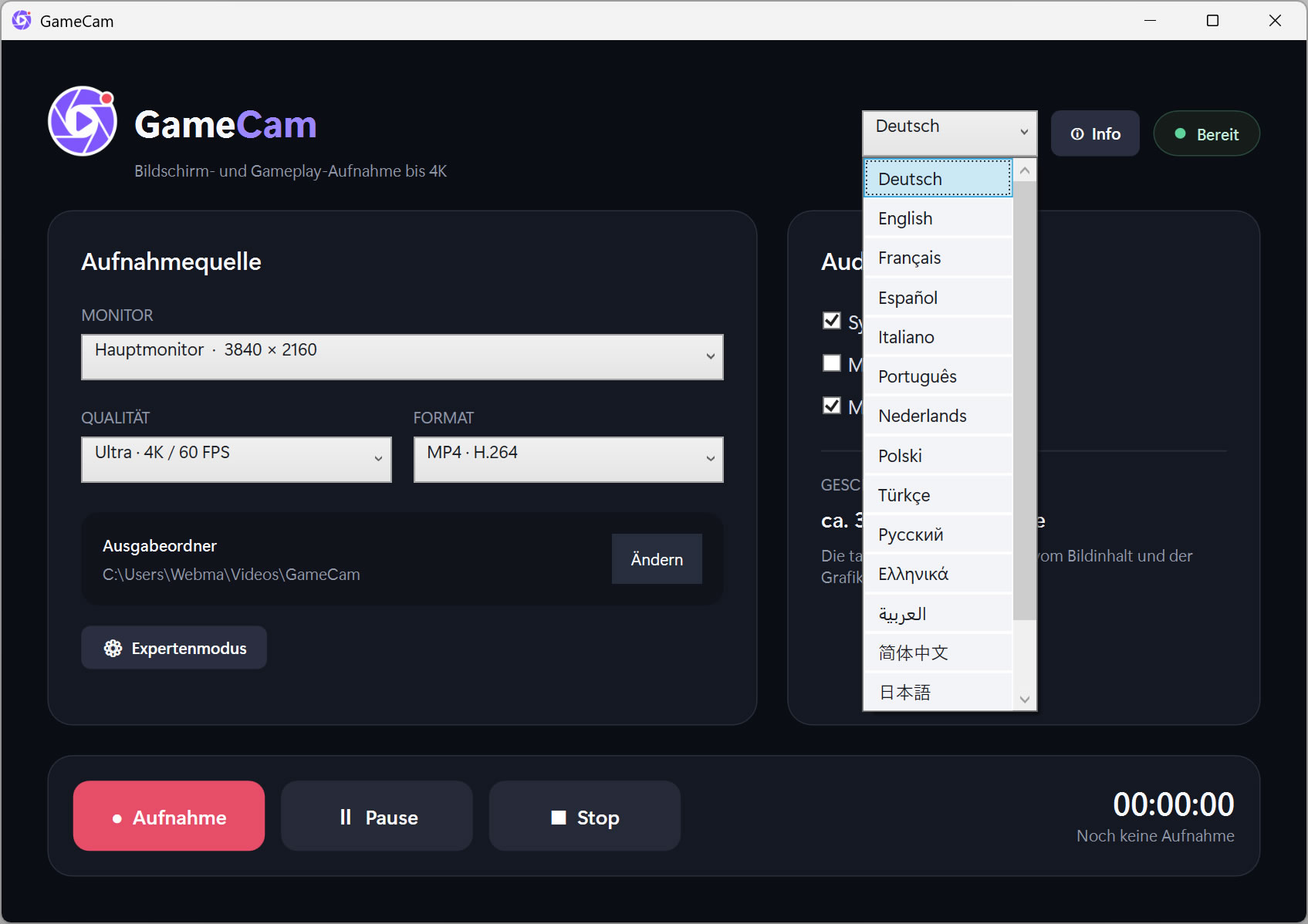Minimize the GameCam window
The width and height of the screenshot is (1308, 924).
click(x=1150, y=21)
